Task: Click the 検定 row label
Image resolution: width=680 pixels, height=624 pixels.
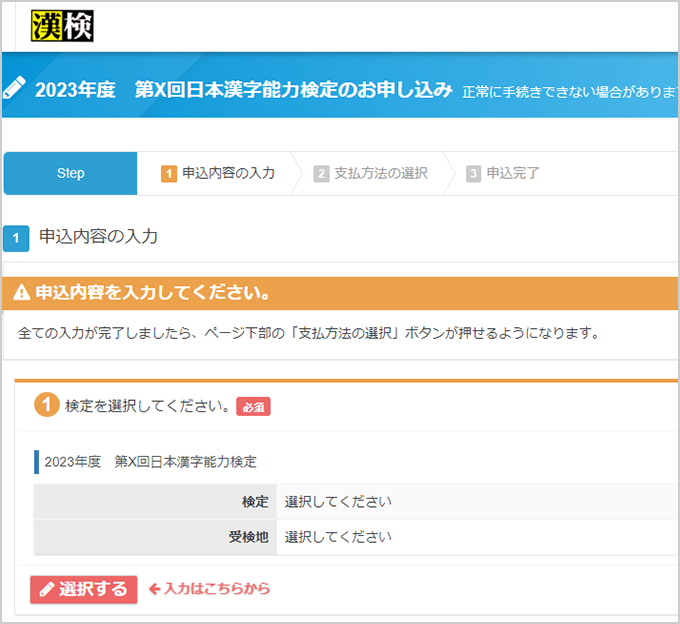Action: click(255, 502)
